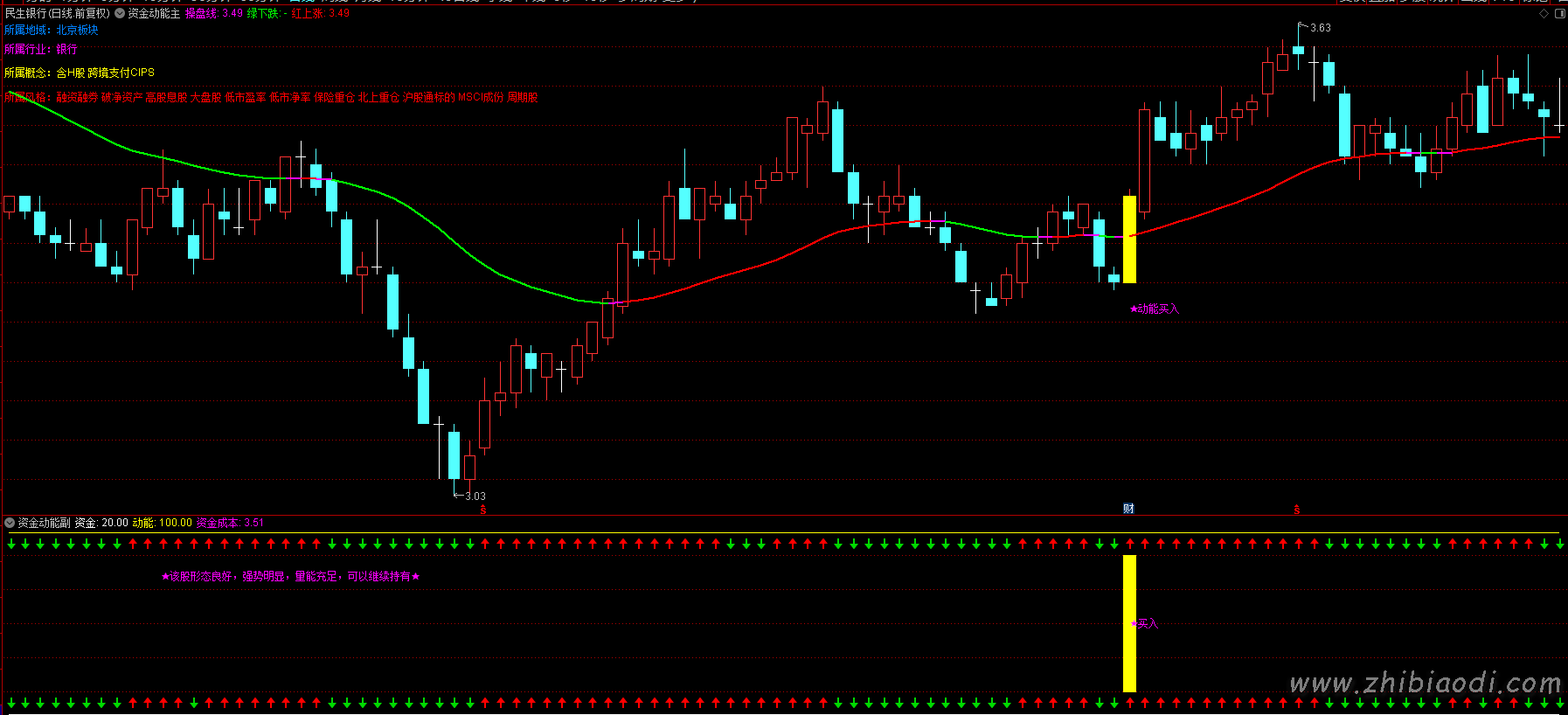
Task: Click the 操盘线: 3.49 value
Action: (x=213, y=13)
